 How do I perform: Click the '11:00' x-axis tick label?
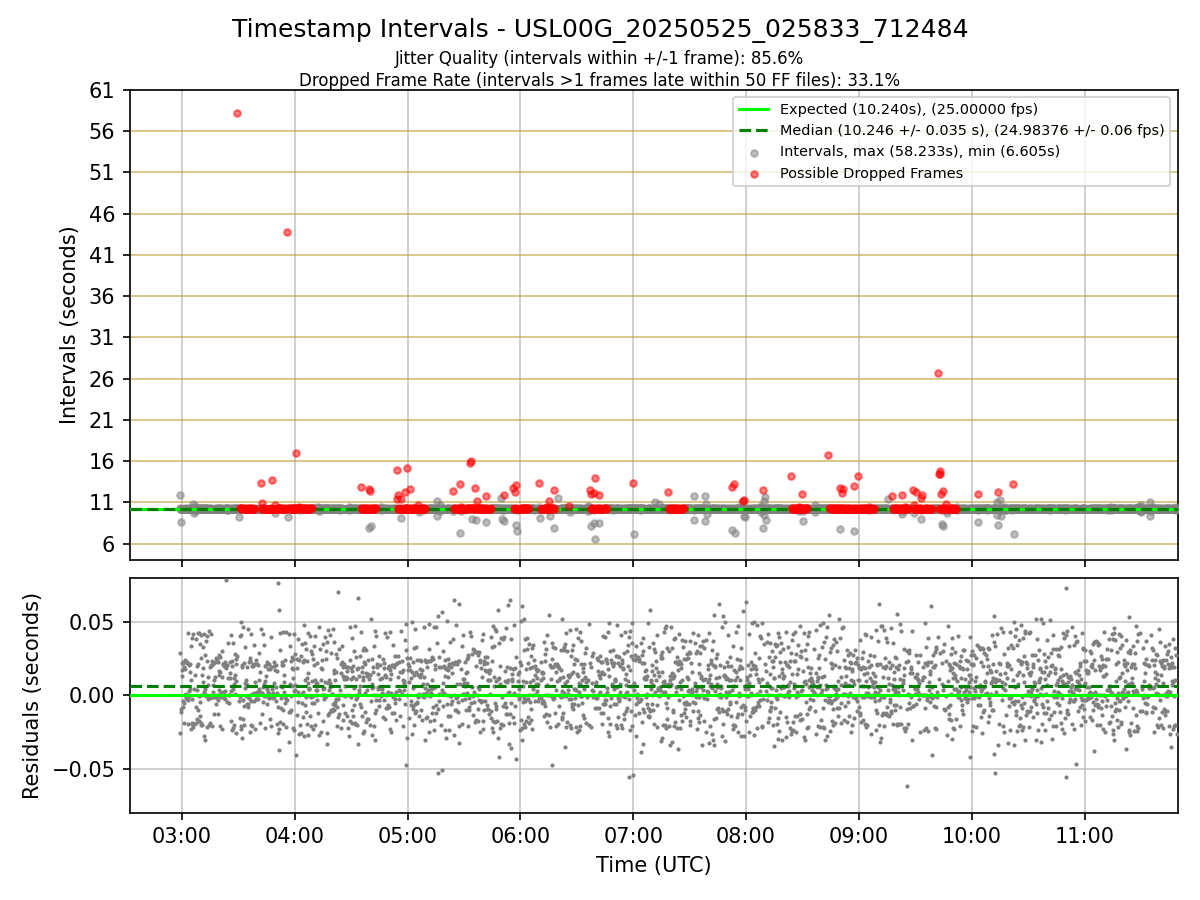point(1085,835)
